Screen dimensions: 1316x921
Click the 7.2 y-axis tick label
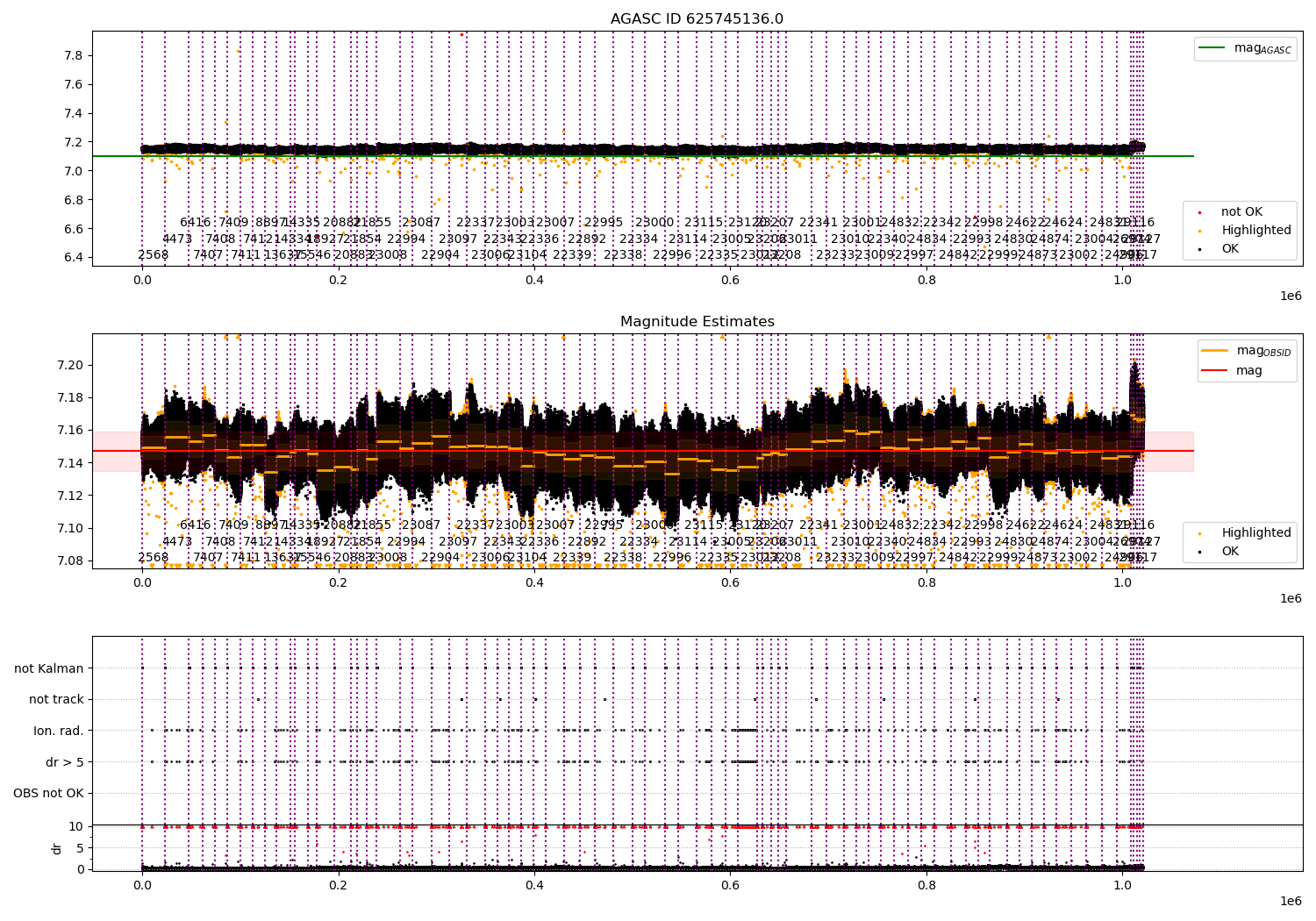tap(74, 142)
